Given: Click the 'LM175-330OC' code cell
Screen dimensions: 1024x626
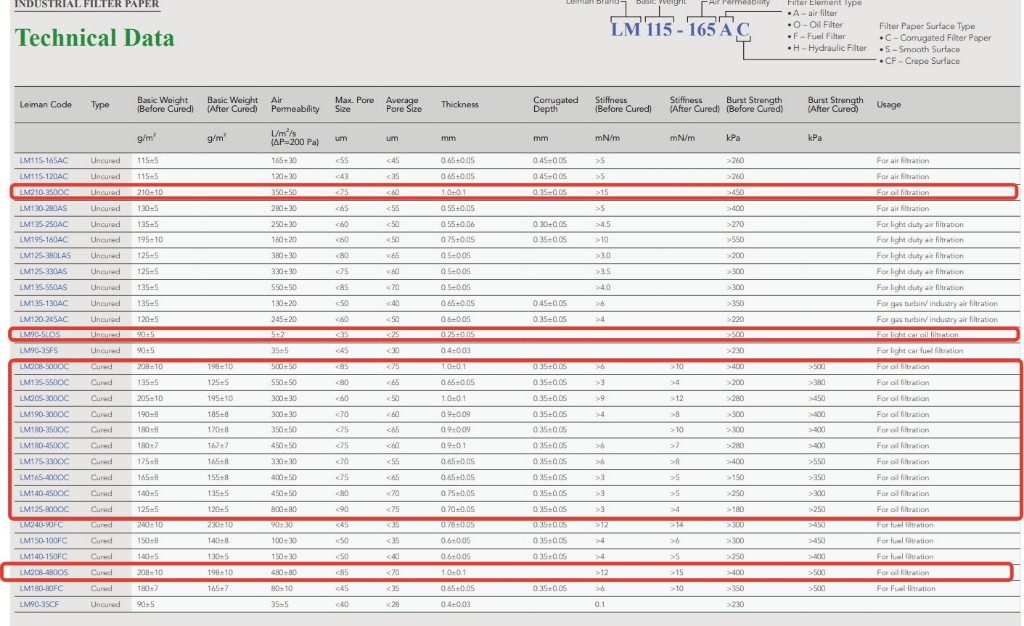Looking at the screenshot, I should (44, 462).
